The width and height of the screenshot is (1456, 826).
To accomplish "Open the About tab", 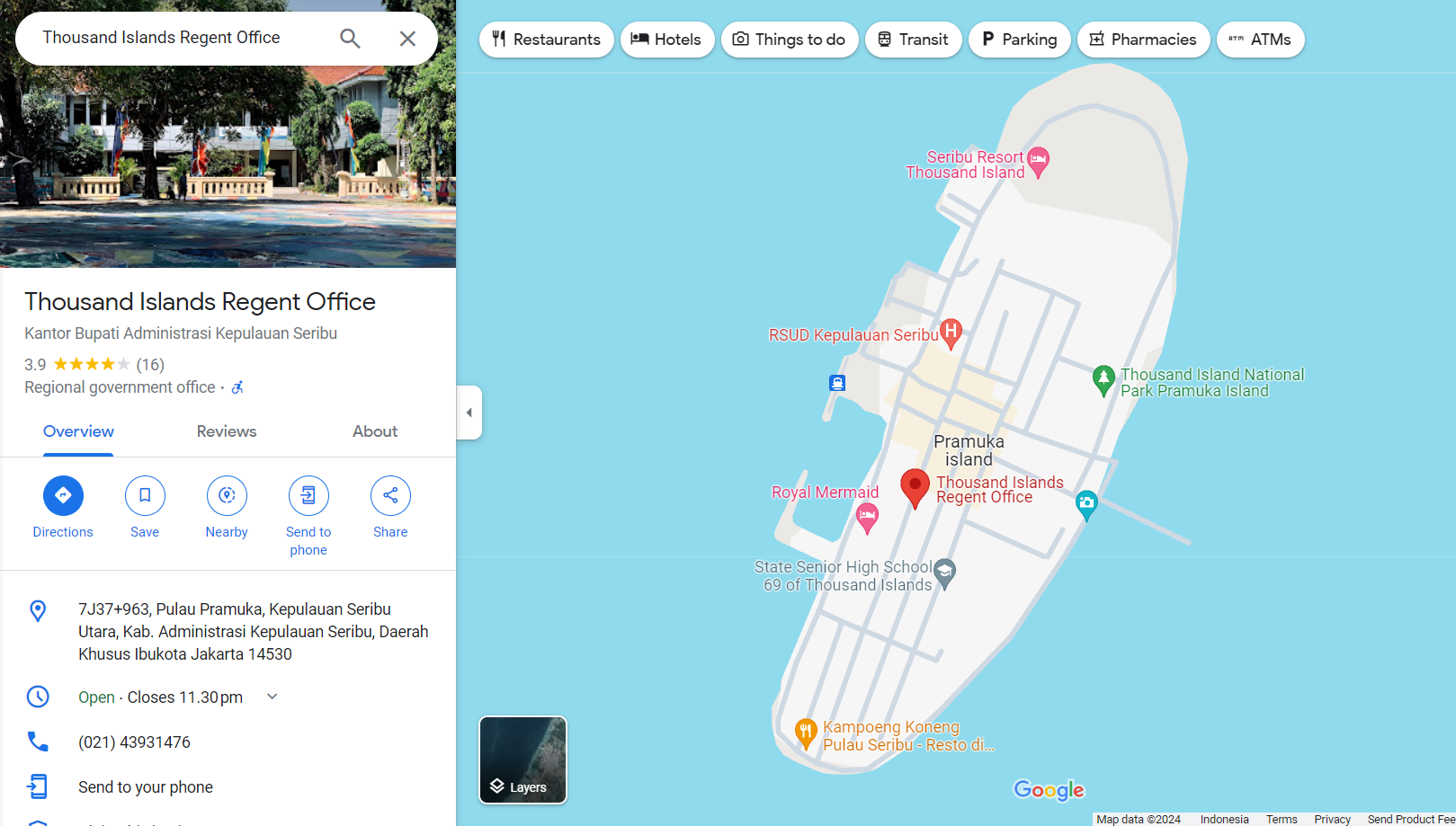I will [x=375, y=431].
